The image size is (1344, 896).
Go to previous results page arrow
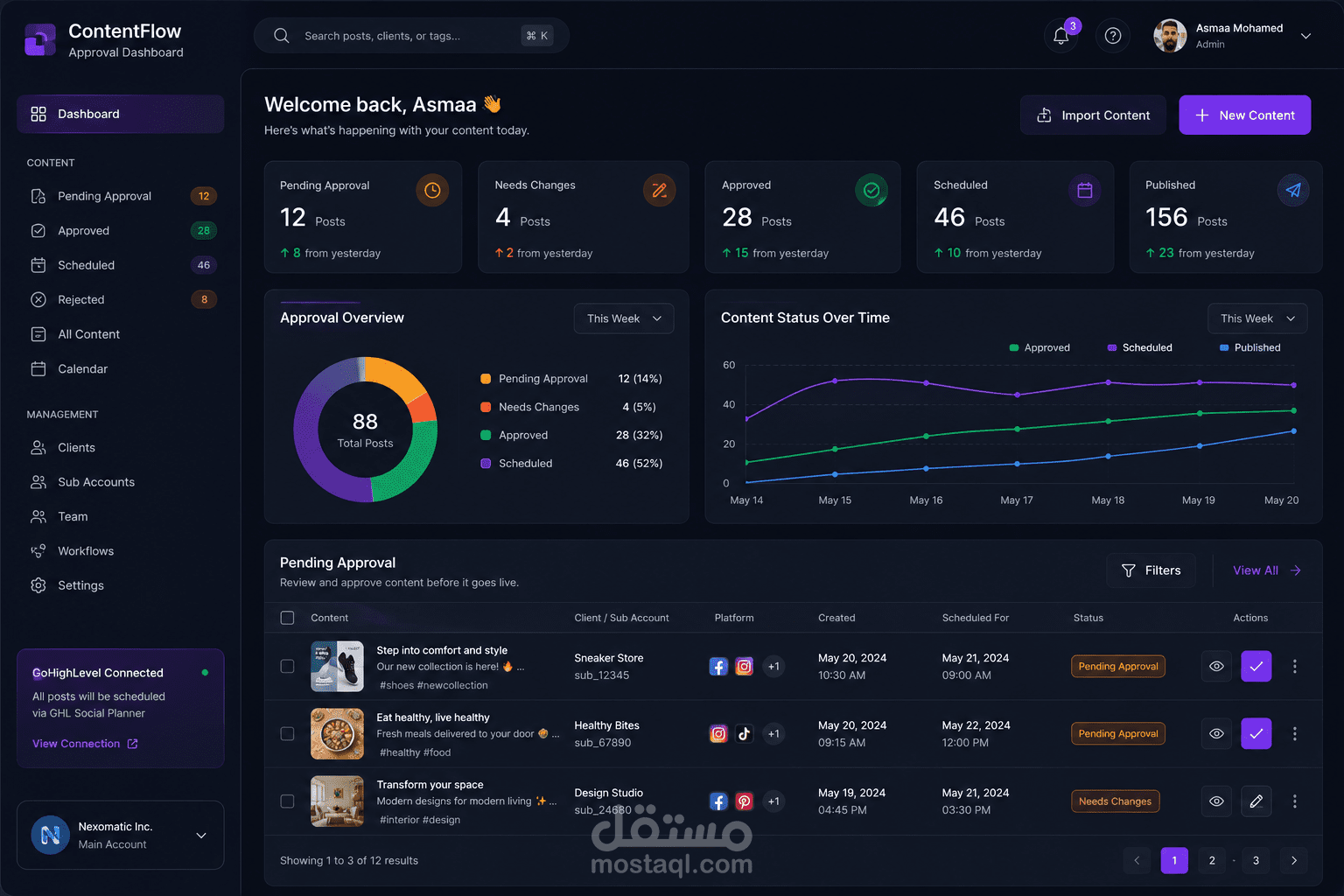click(x=1137, y=860)
